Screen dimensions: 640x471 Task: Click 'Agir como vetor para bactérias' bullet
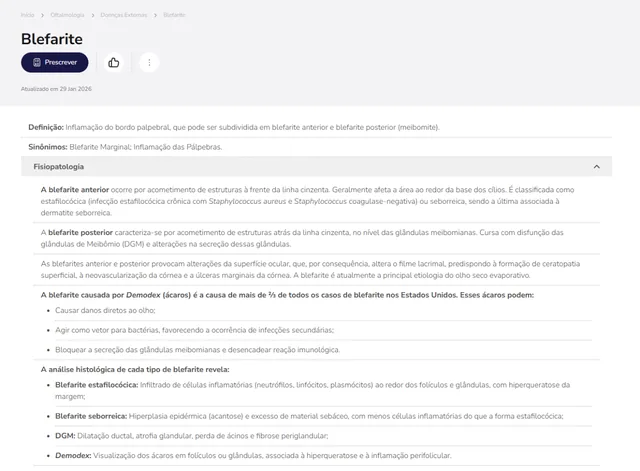click(194, 330)
